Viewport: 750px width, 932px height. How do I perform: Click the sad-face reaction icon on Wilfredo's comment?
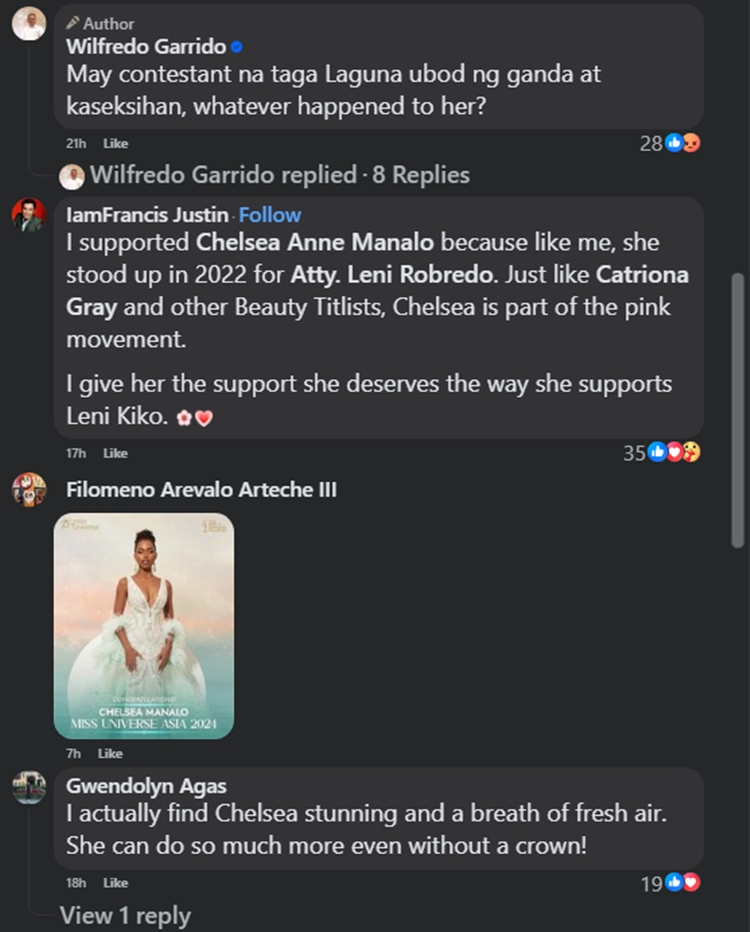(x=692, y=143)
